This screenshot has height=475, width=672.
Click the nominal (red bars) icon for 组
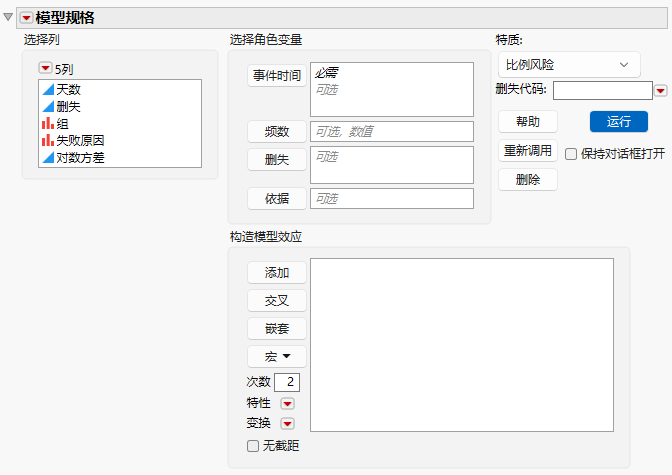48,123
